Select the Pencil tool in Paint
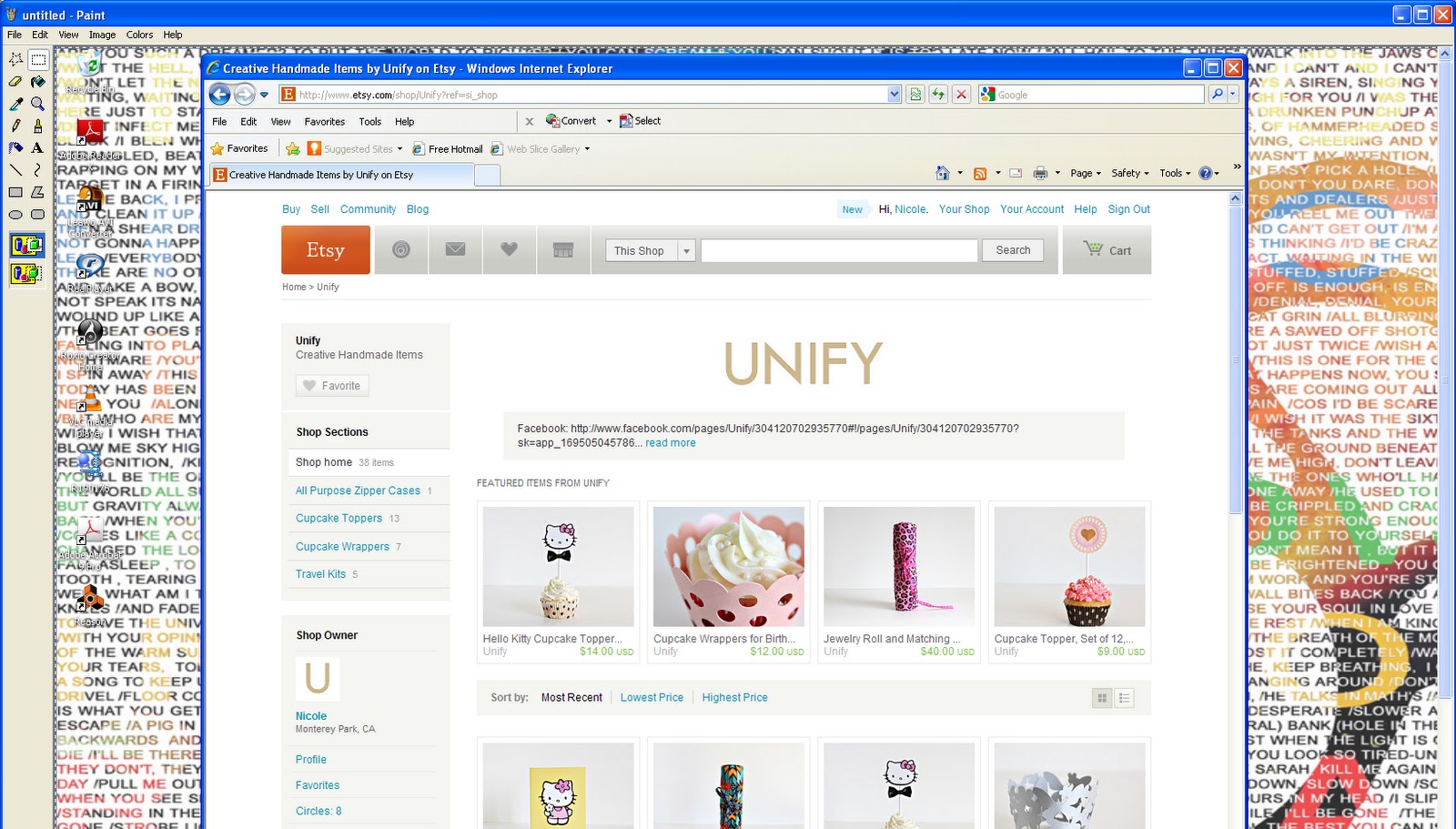Image resolution: width=1456 pixels, height=829 pixels. pyautogui.click(x=15, y=126)
